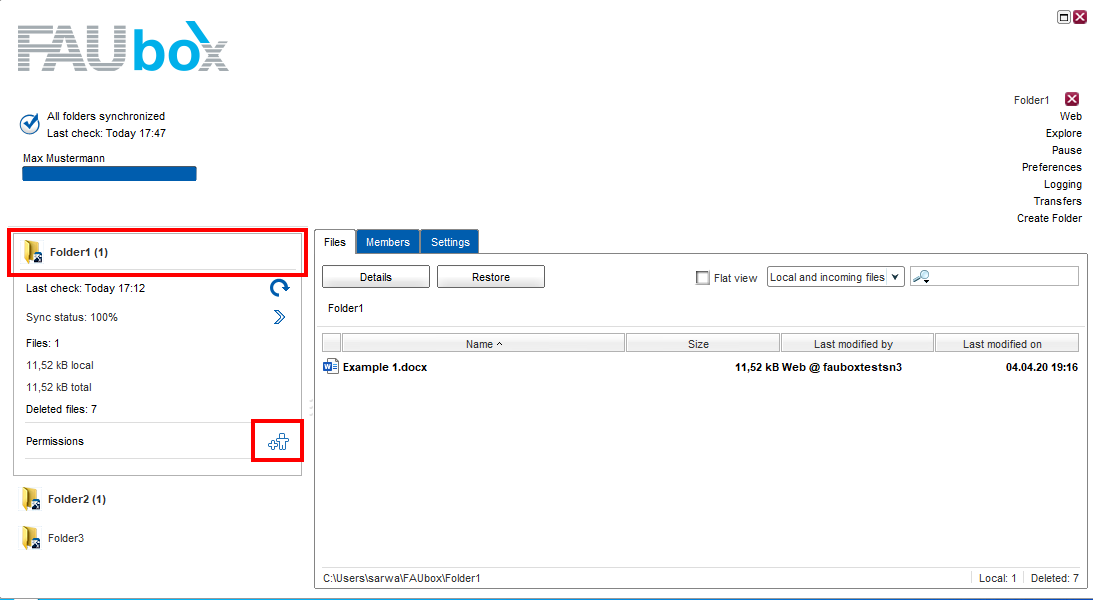Viewport: 1093px width, 600px height.
Task: Click the Details button
Action: point(376,277)
